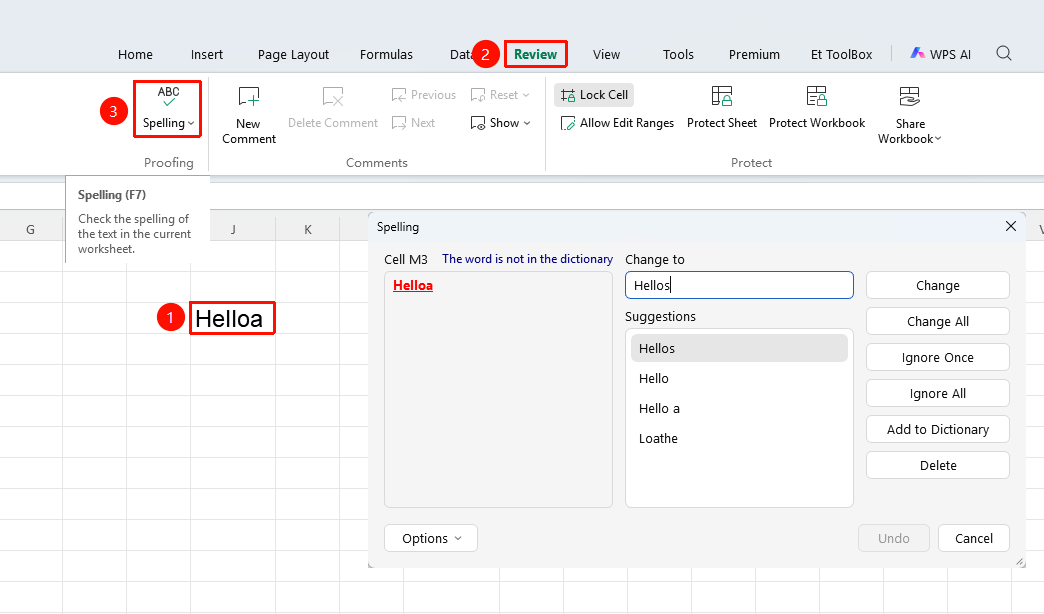Screen dimensions: 1044x614
Task: Click the search magnifier icon
Action: pyautogui.click(x=1003, y=53)
